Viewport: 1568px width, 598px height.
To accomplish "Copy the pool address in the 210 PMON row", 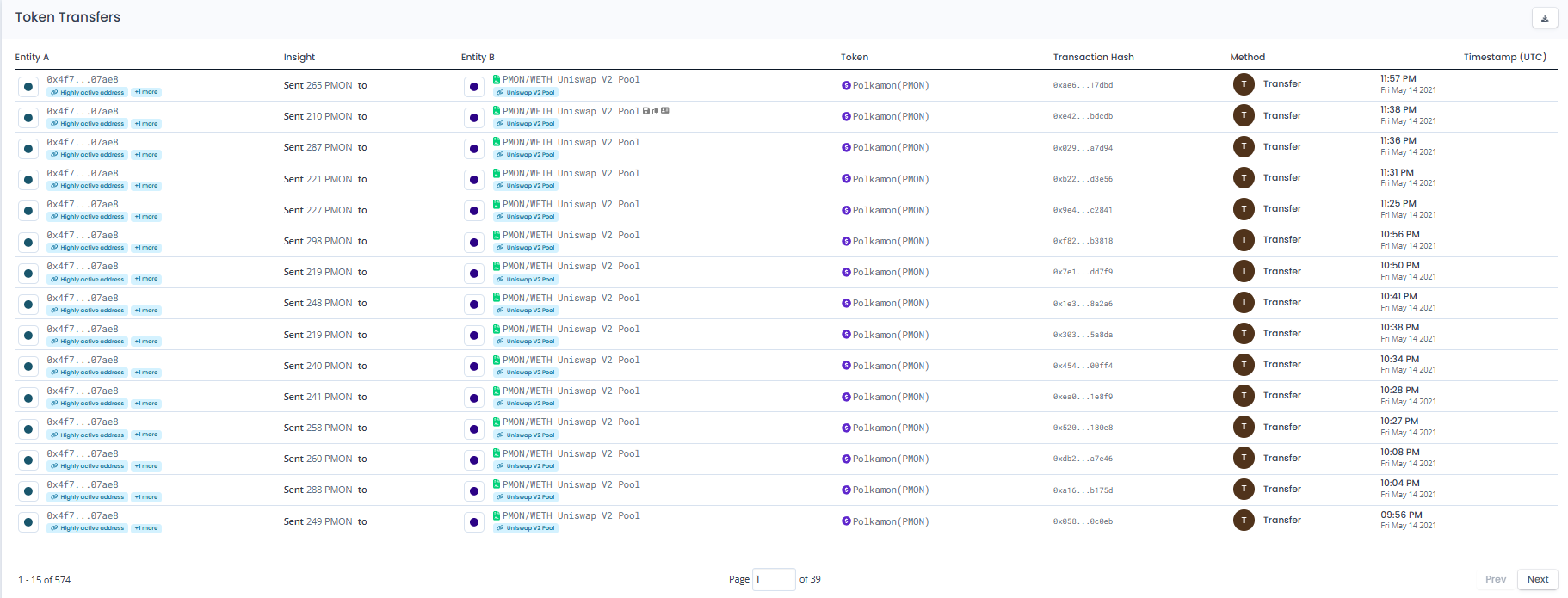I will pyautogui.click(x=656, y=111).
